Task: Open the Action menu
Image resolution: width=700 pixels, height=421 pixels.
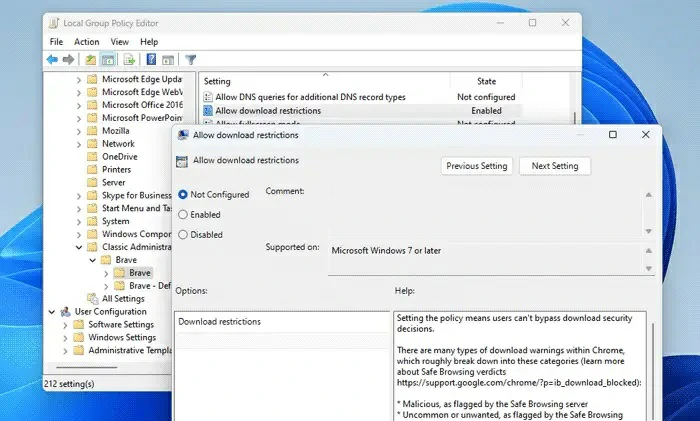Action: [87, 42]
